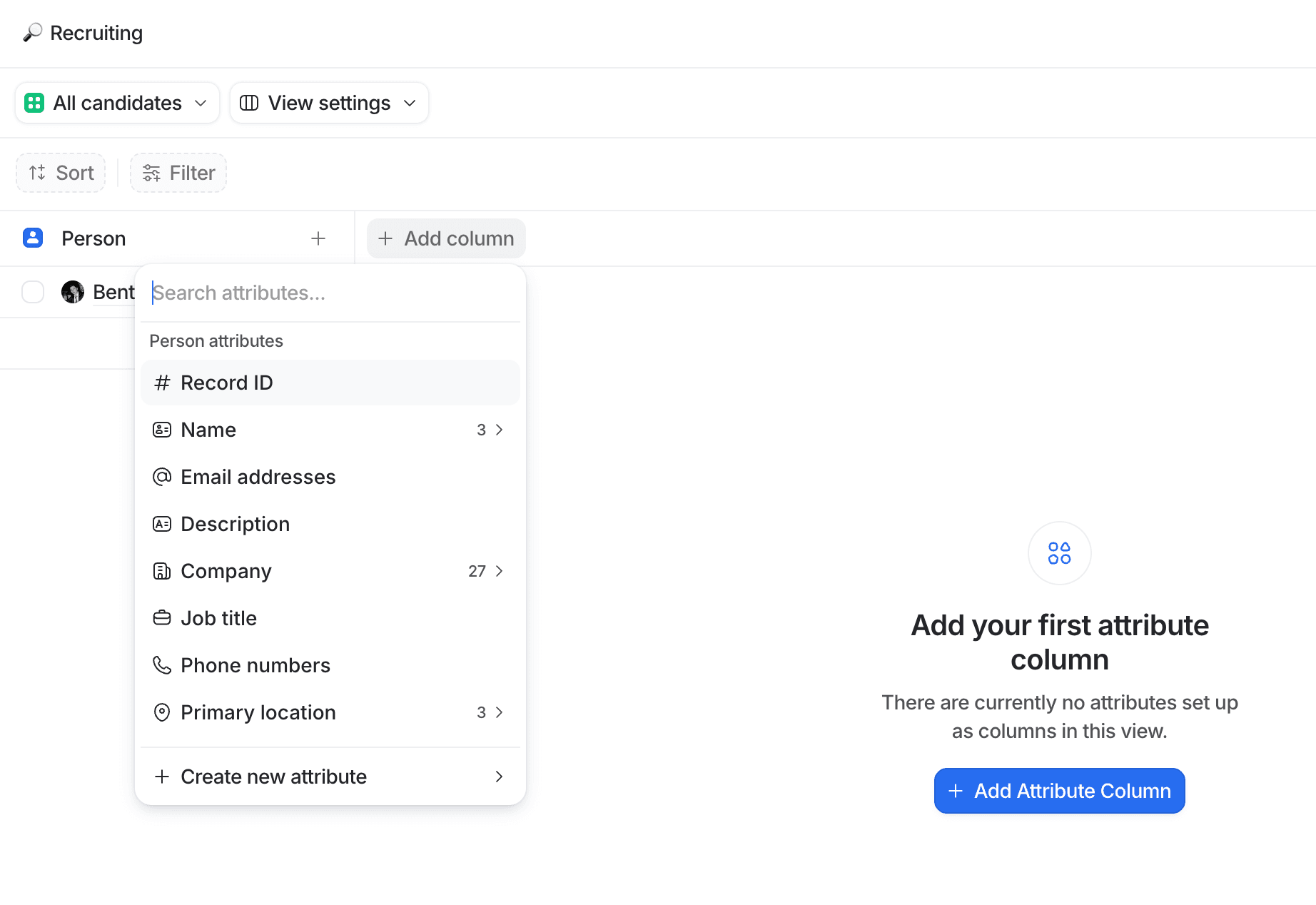
Task: Open the View settings menu
Action: click(x=328, y=102)
